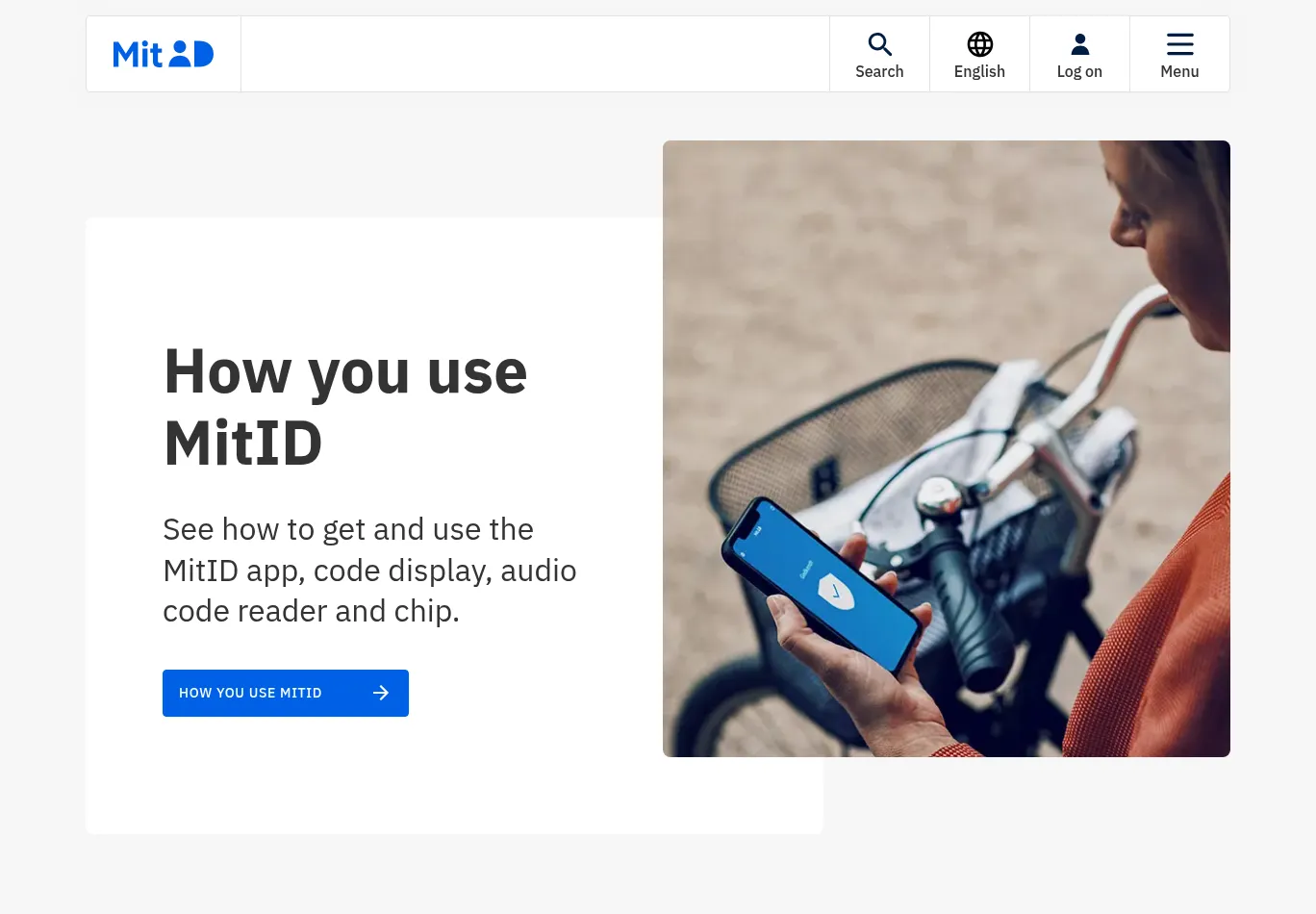Click the globe language icon
Screen dimensions: 1316x914
pyautogui.click(x=979, y=44)
